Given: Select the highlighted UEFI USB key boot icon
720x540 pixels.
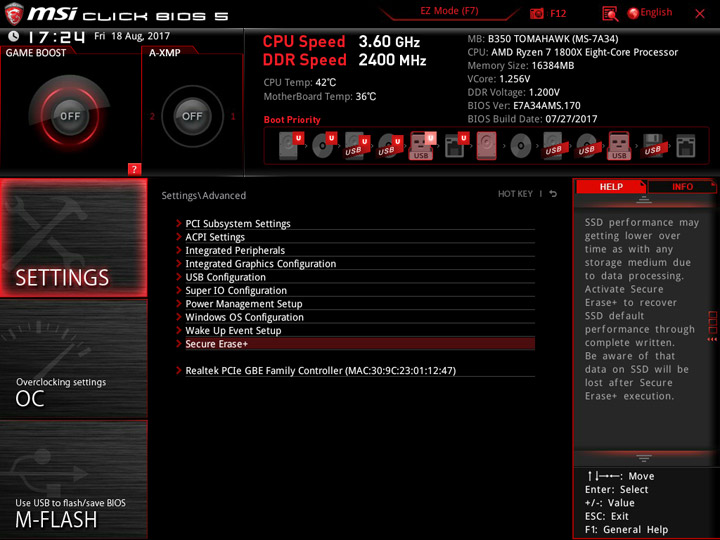Looking at the screenshot, I should point(422,146).
